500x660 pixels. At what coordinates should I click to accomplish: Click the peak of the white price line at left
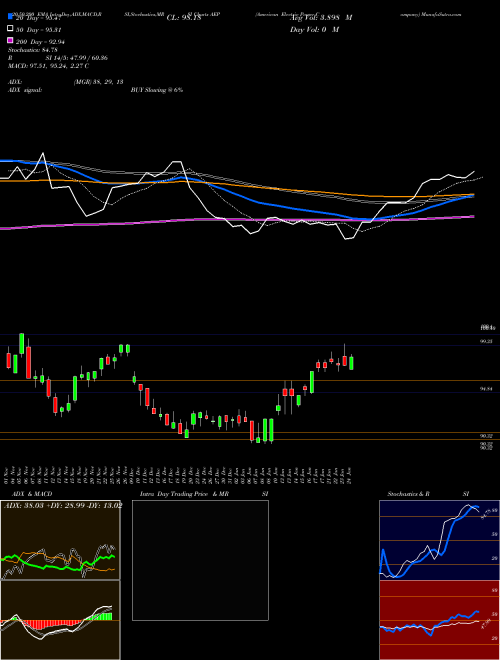(x=43, y=154)
